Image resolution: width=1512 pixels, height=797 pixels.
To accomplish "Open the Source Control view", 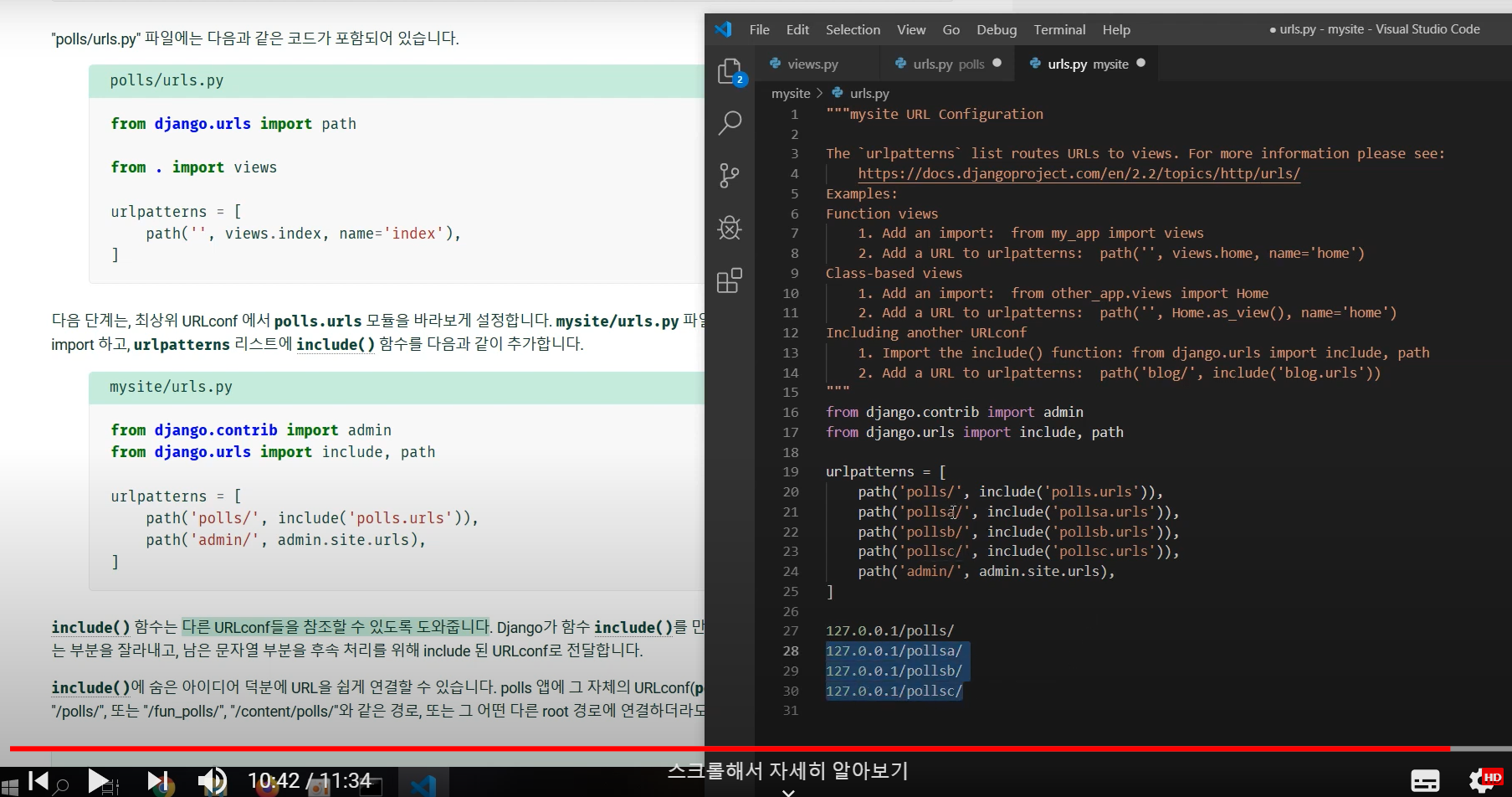I will coord(730,176).
